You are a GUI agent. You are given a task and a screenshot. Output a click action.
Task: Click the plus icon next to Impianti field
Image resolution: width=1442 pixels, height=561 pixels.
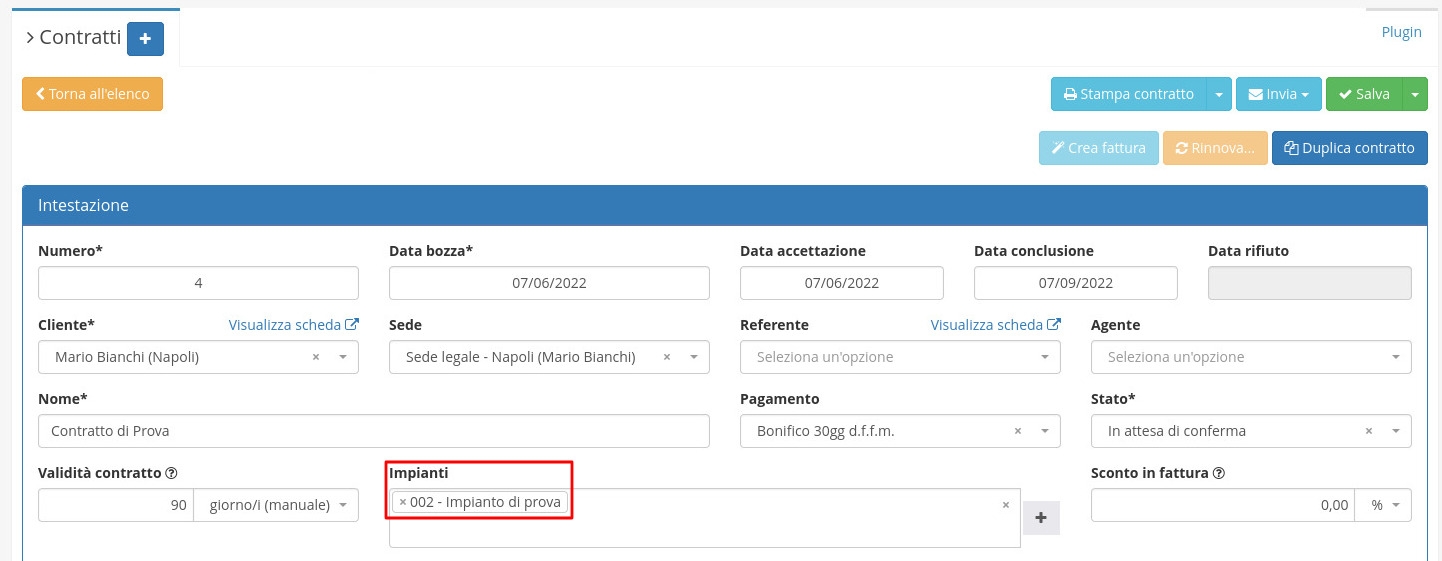[1040, 518]
